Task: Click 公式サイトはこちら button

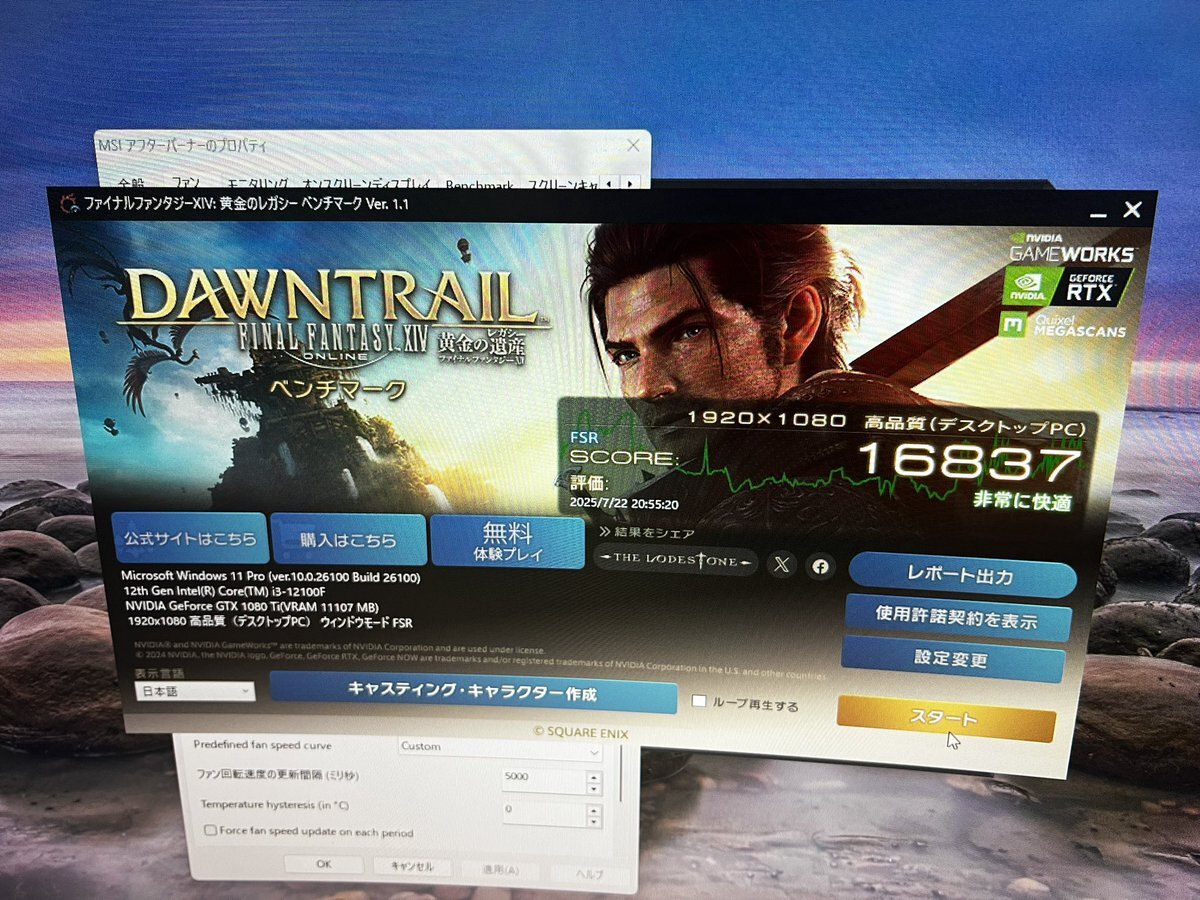Action: pyautogui.click(x=190, y=538)
